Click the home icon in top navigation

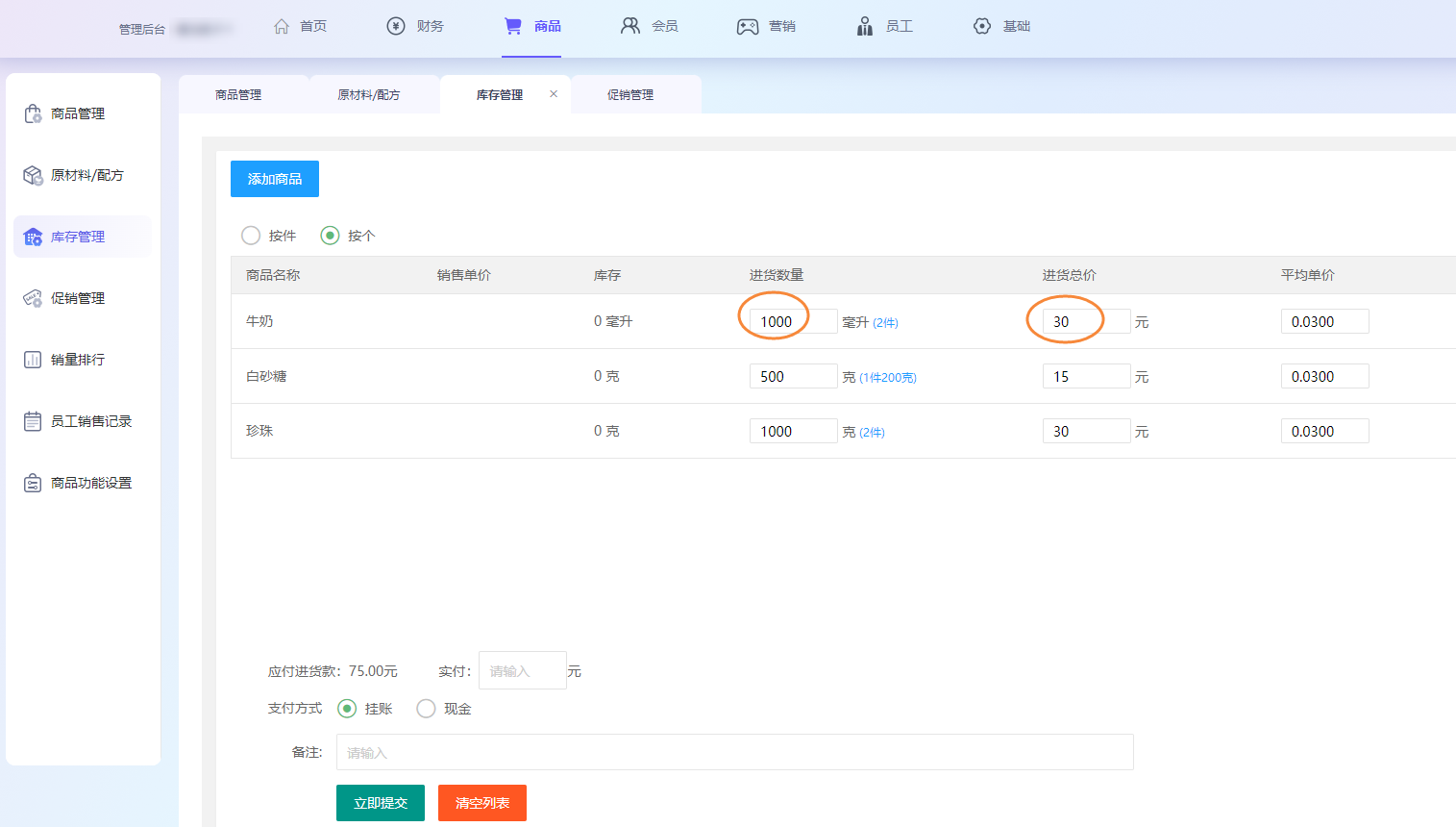pos(282,26)
